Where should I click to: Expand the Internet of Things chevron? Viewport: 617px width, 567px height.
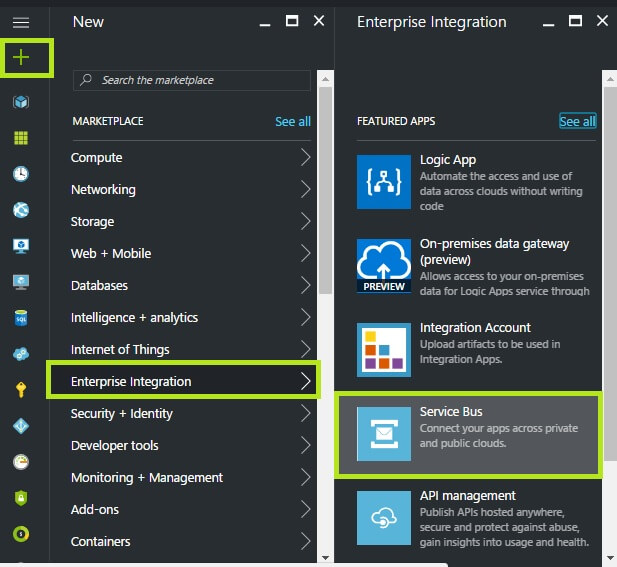(306, 349)
